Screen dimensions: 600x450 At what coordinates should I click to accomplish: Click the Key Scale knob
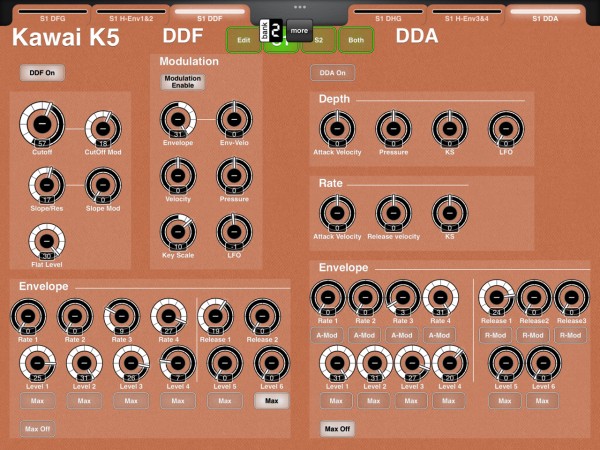pos(178,232)
